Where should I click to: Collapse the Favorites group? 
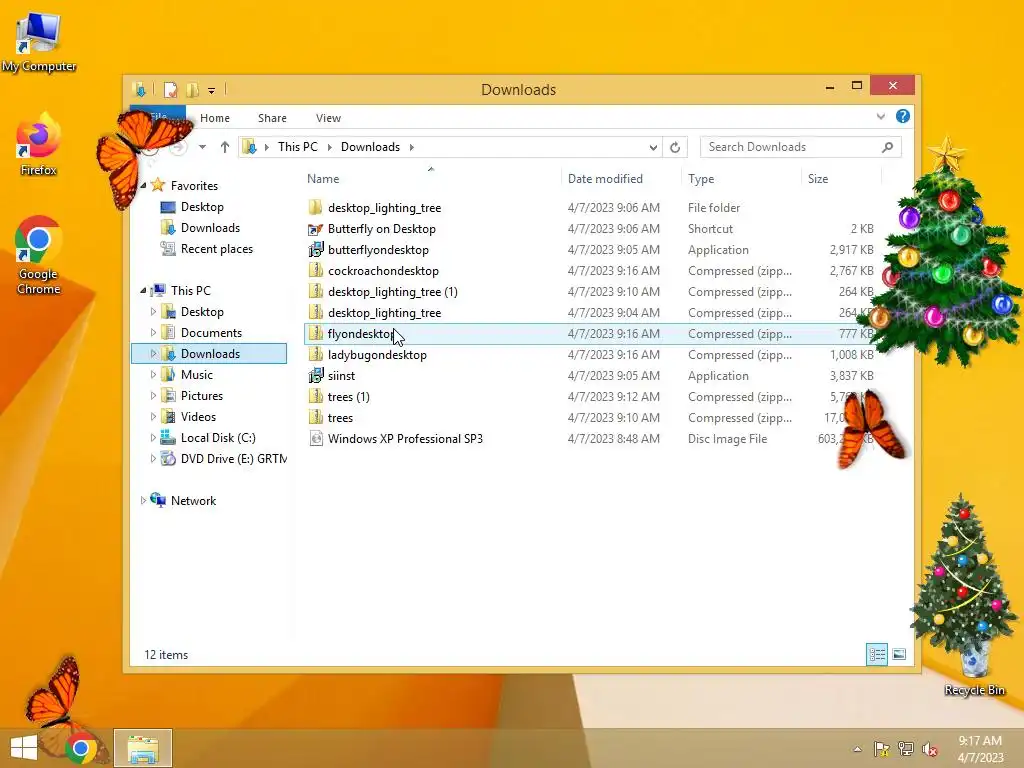point(143,186)
